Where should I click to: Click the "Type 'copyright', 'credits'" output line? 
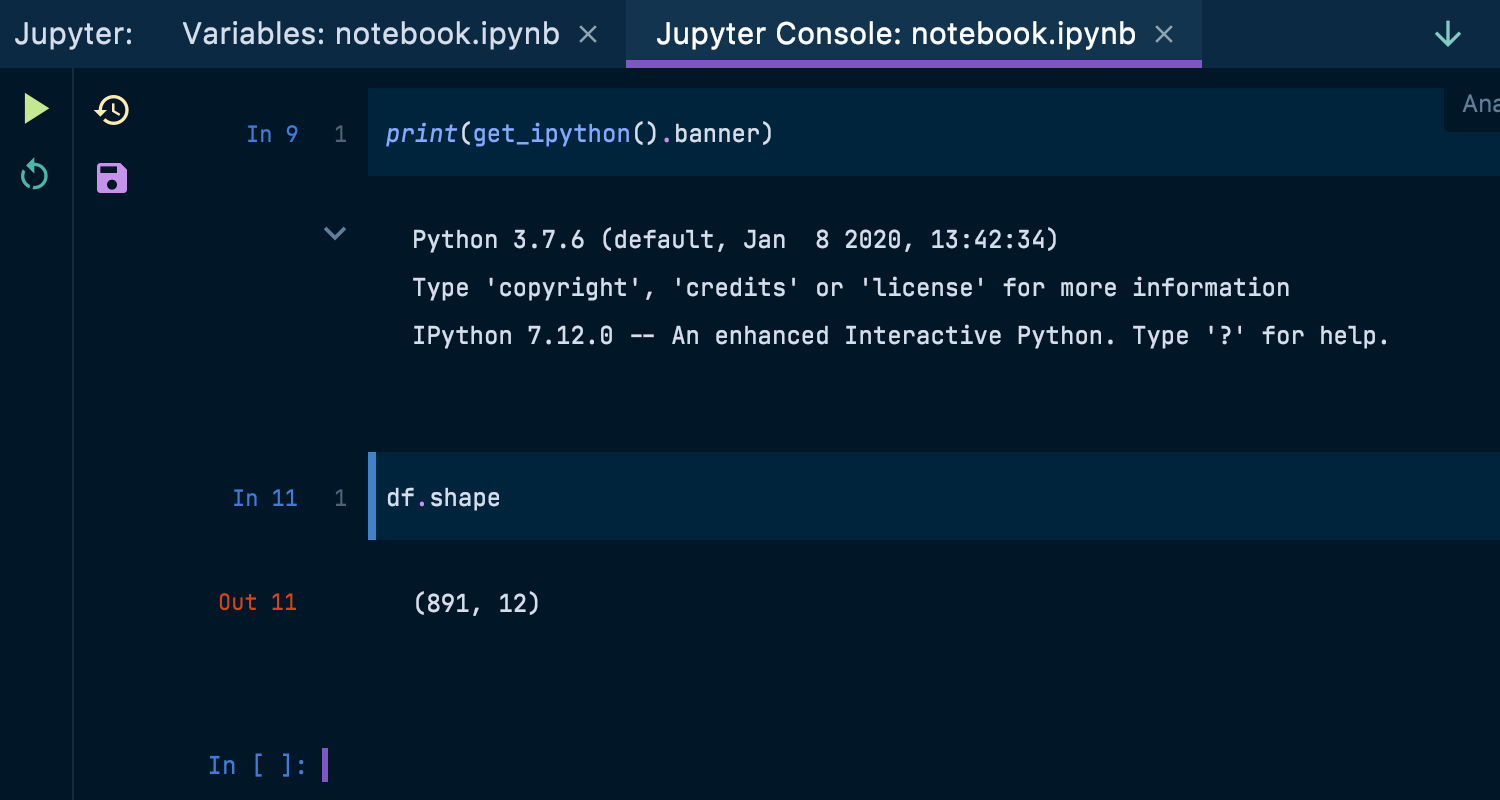851,288
